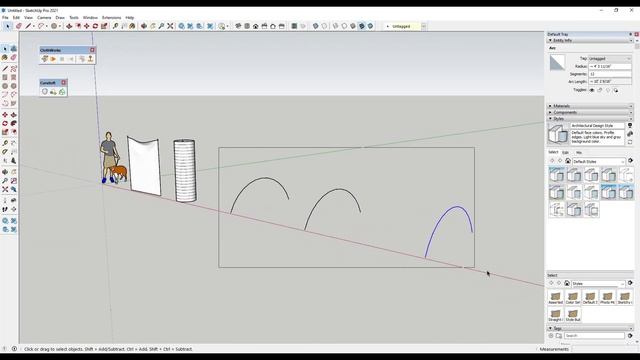Open the Extensions menu
The image size is (640, 360).
(111, 18)
